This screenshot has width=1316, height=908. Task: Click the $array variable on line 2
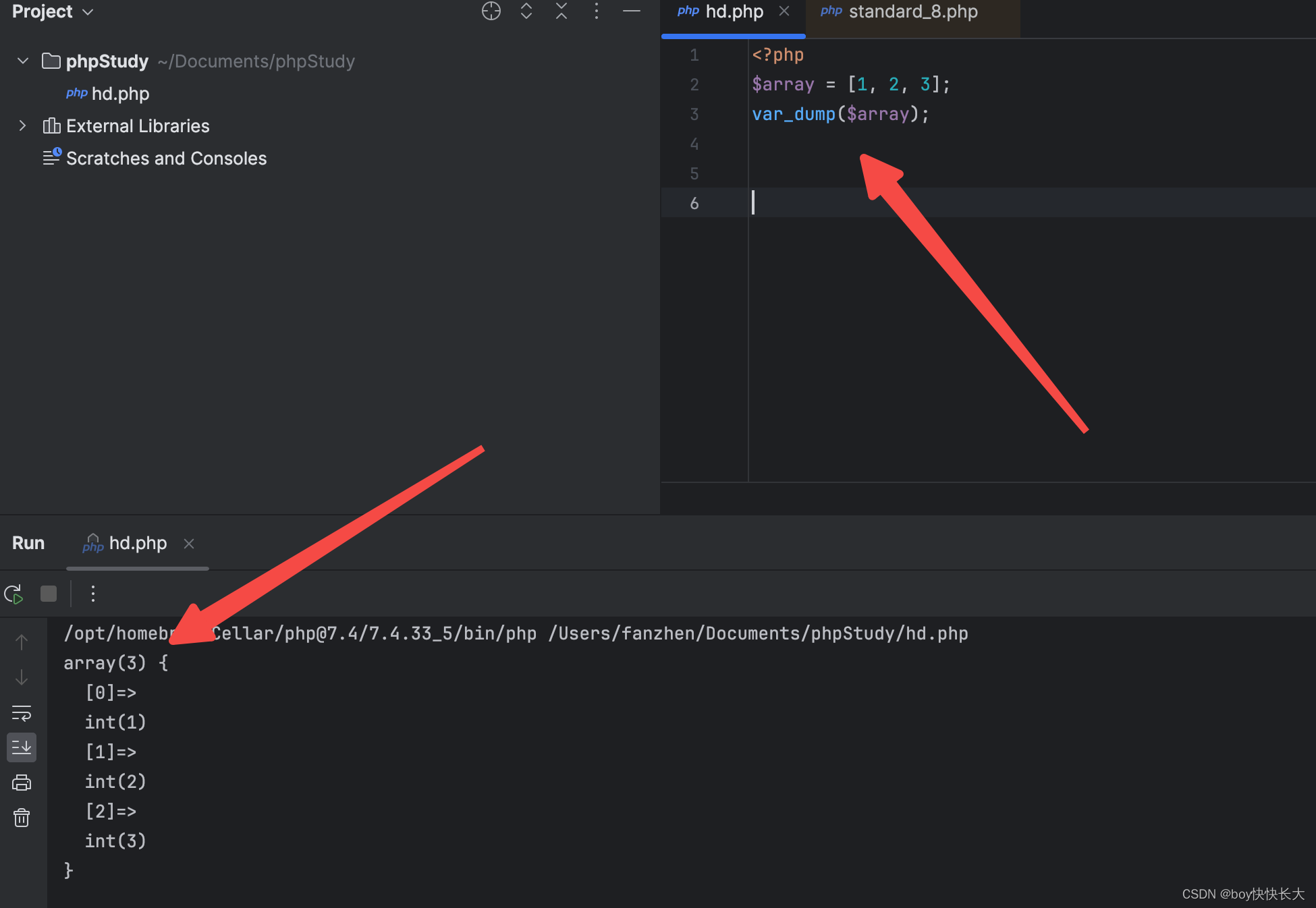[783, 84]
